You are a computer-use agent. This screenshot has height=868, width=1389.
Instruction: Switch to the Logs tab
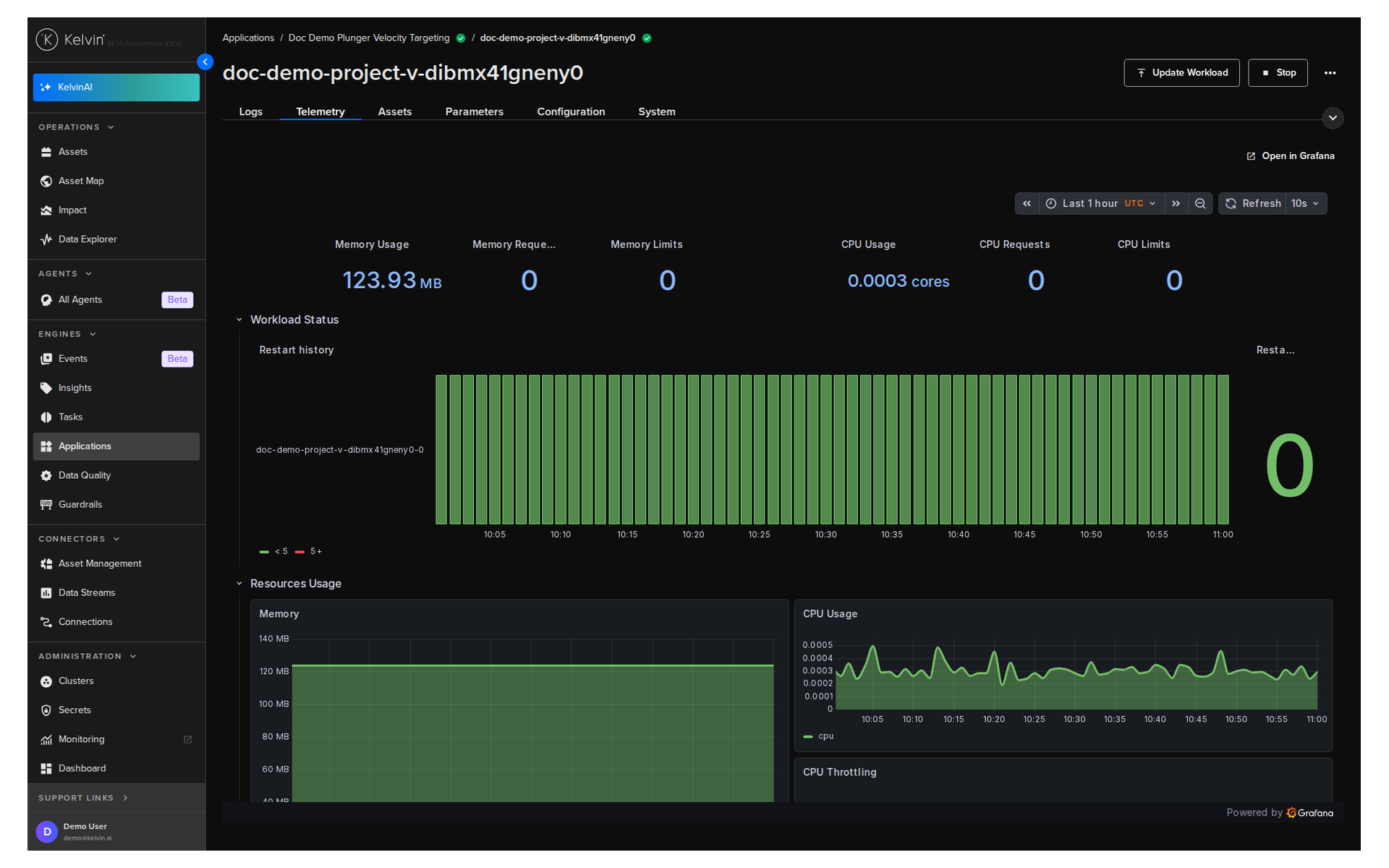[250, 111]
